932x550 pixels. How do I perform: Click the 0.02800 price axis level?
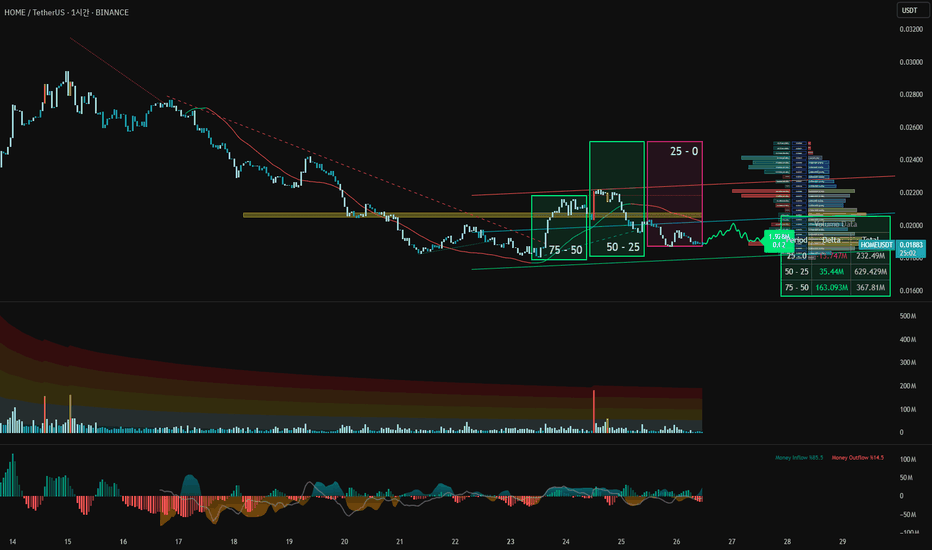point(911,95)
